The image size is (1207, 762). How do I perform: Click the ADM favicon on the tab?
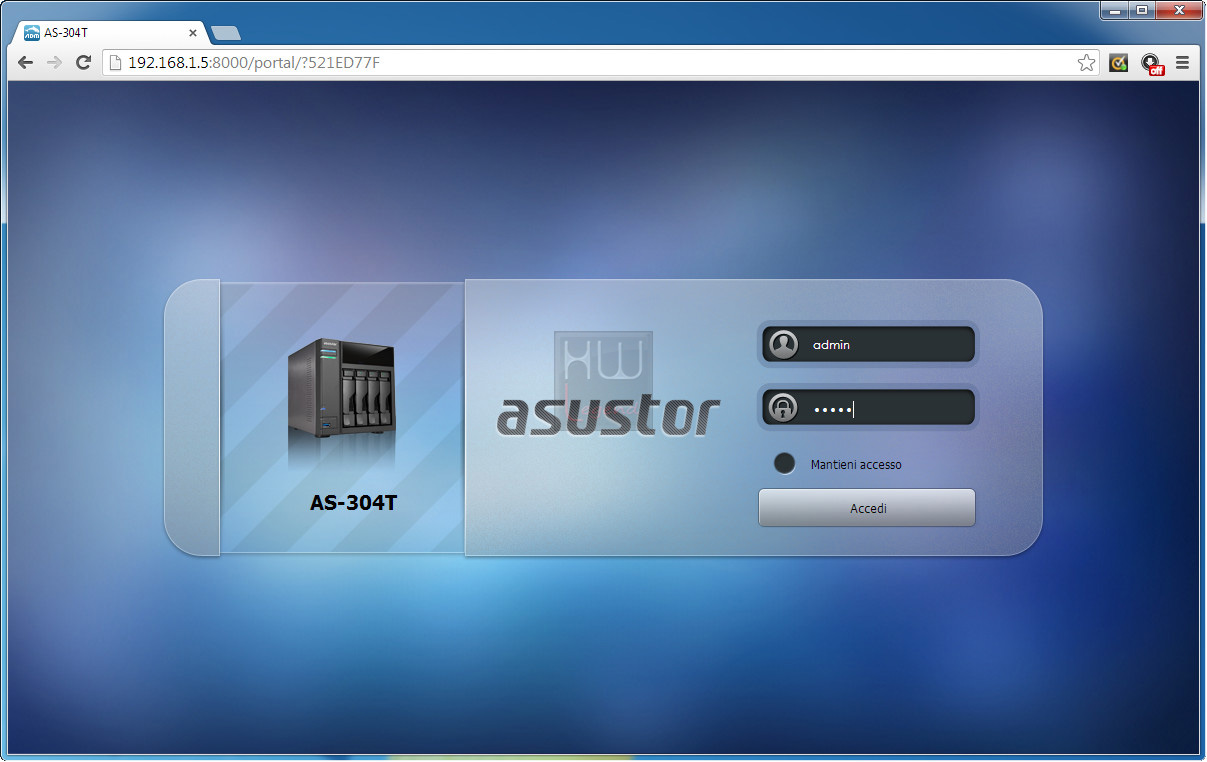point(32,33)
